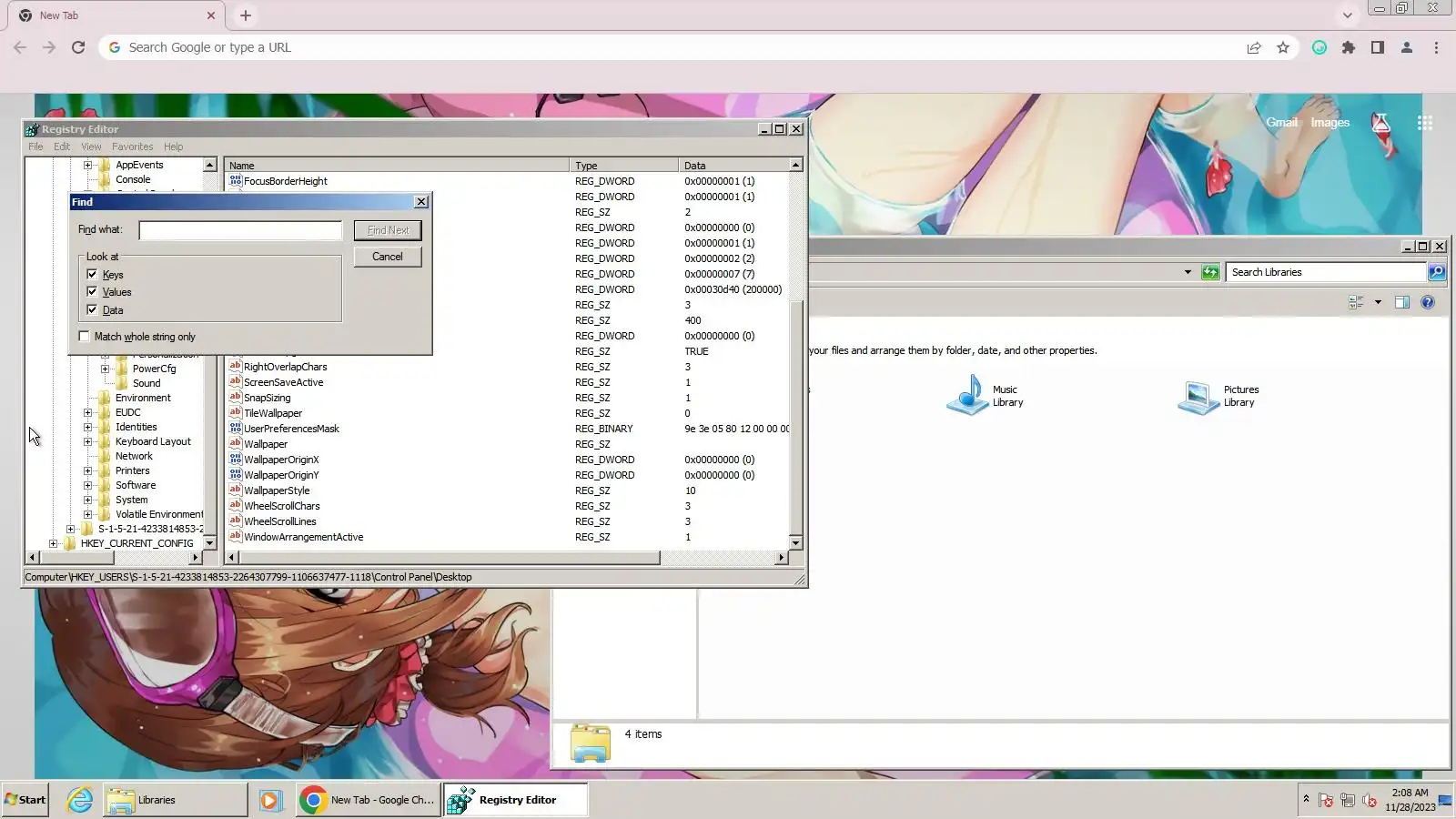Expand the Software registry key

click(x=87, y=485)
